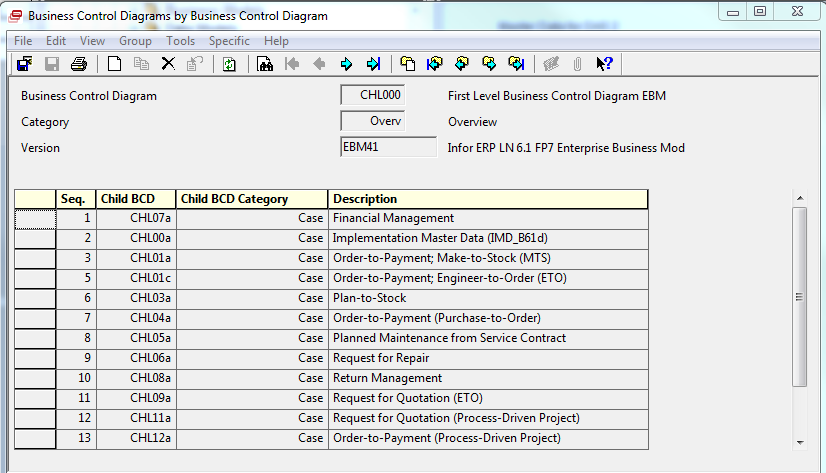Viewport: 826px width, 473px height.
Task: Click the scroll down arrow of the table
Action: coord(799,442)
